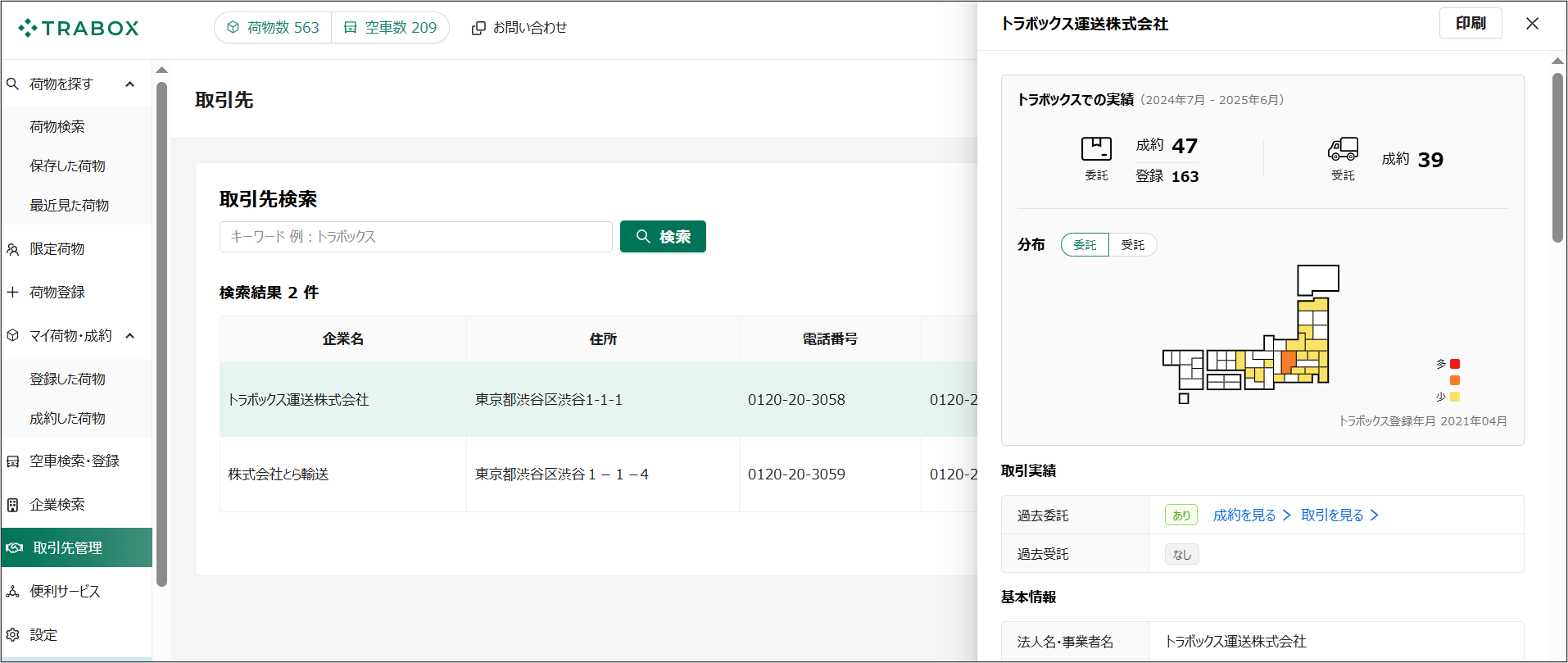Click the box icon beside 荷物数 563
The image size is (1568, 663).
point(233,27)
